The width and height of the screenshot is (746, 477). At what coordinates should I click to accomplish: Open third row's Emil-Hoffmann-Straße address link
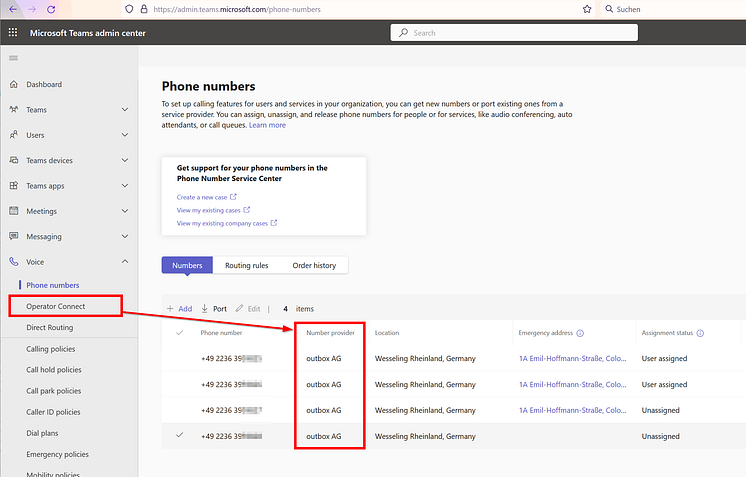coord(572,410)
